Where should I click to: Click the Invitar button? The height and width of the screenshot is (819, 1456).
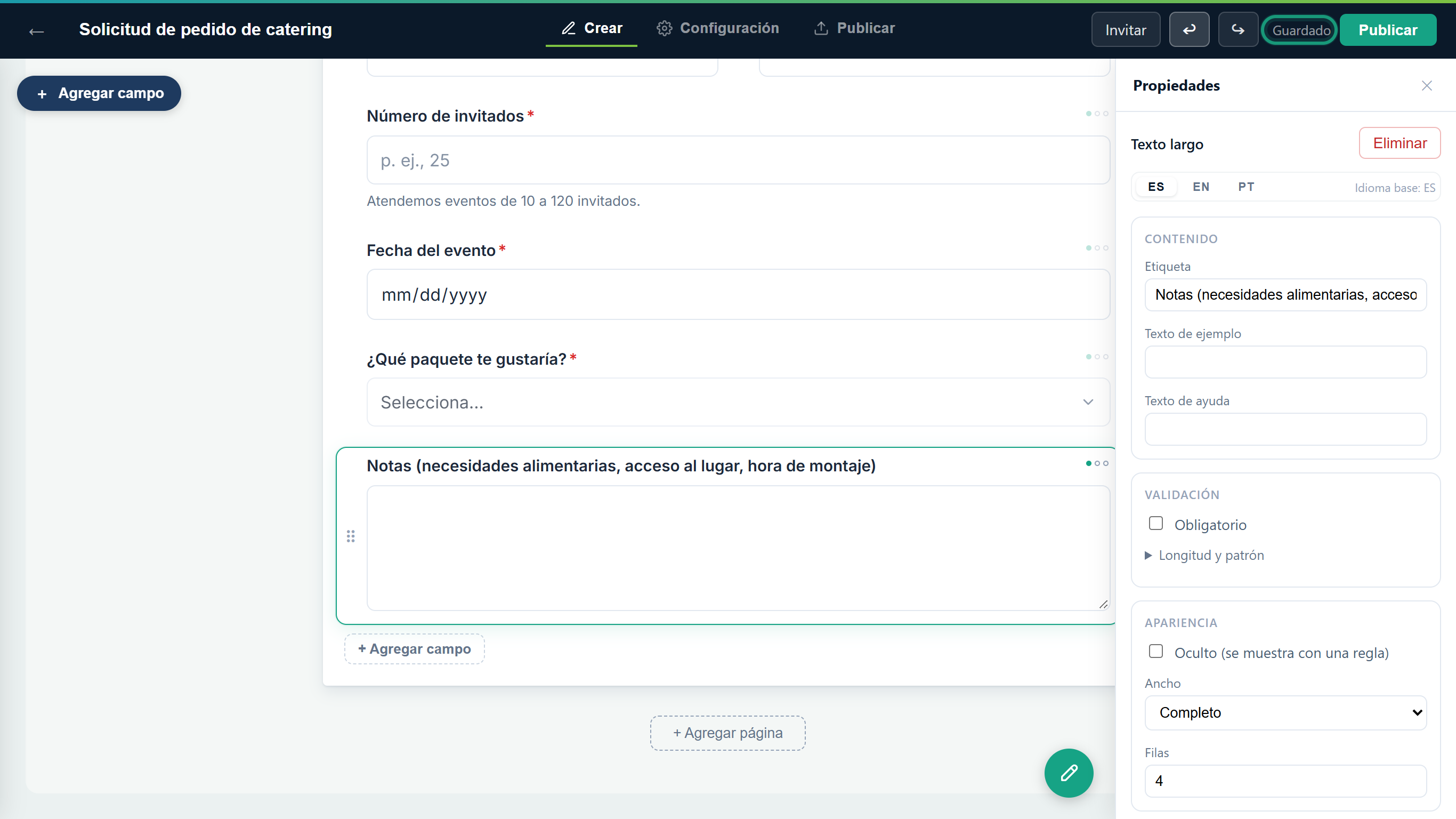pos(1126,29)
